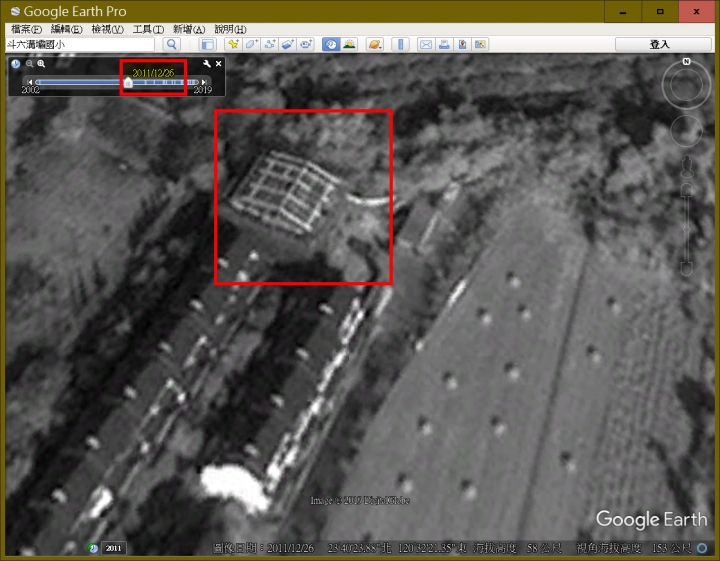Image resolution: width=720 pixels, height=561 pixels.
Task: Click the small clock icon in status bar
Action: (x=93, y=548)
